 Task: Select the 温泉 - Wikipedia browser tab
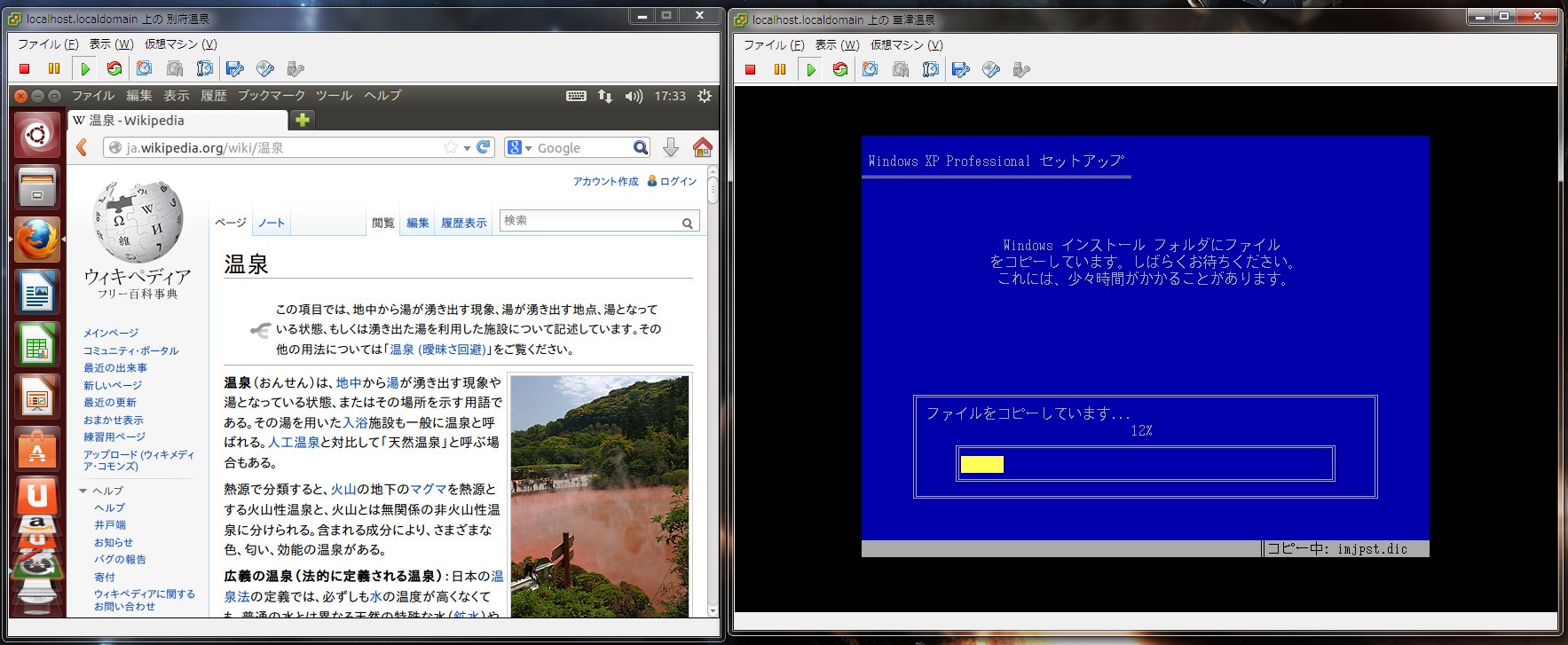pos(177,121)
